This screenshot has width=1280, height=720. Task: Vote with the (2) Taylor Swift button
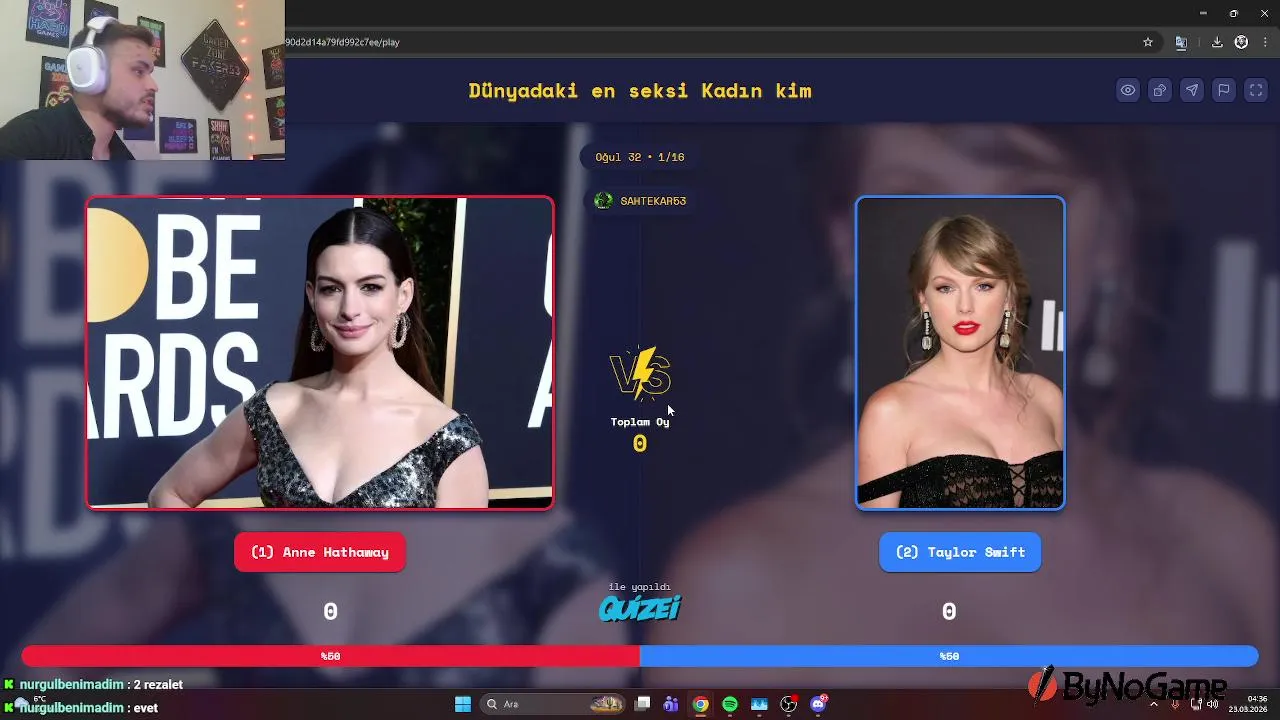(x=960, y=552)
